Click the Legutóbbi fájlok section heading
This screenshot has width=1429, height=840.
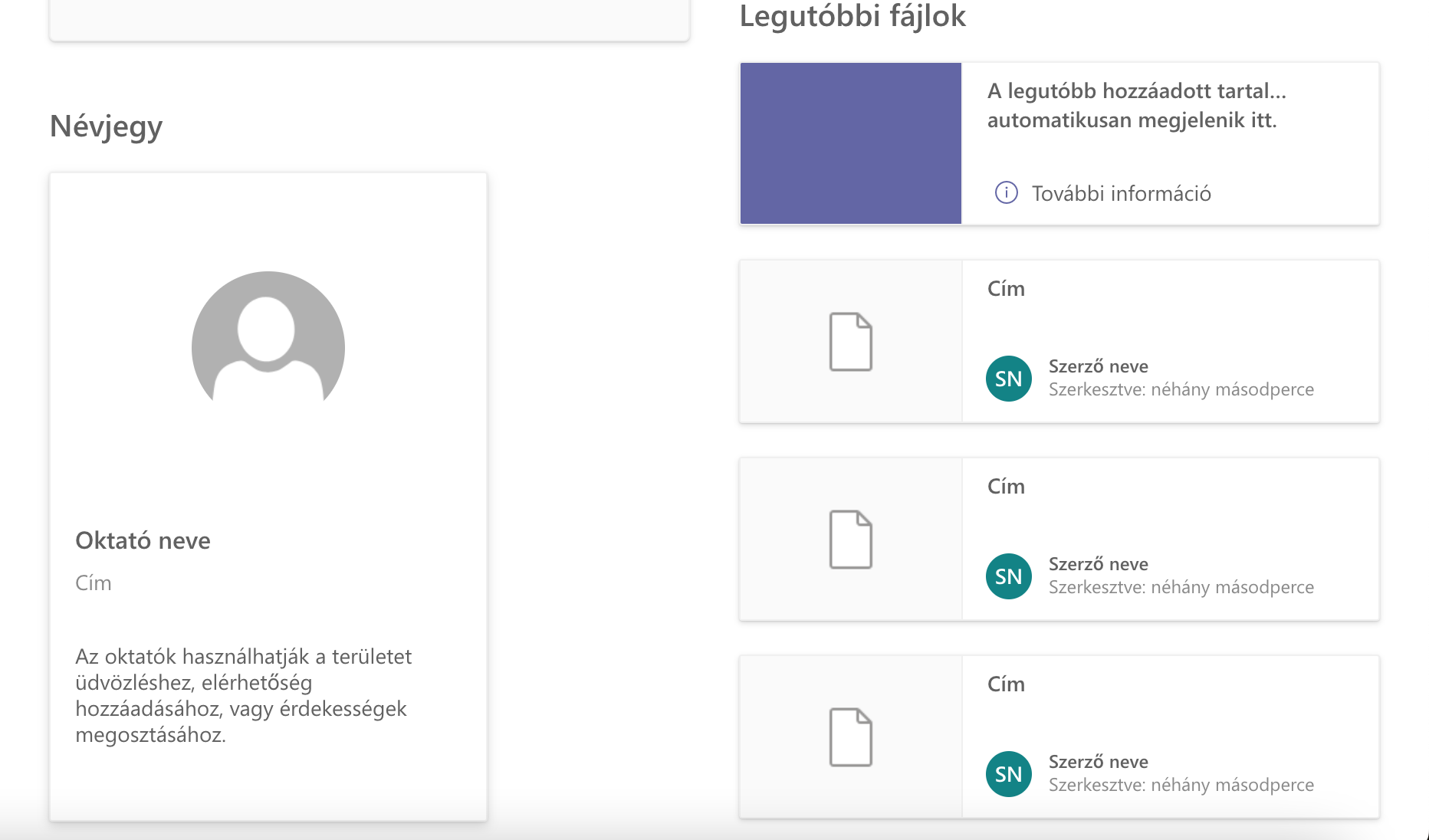point(852,16)
